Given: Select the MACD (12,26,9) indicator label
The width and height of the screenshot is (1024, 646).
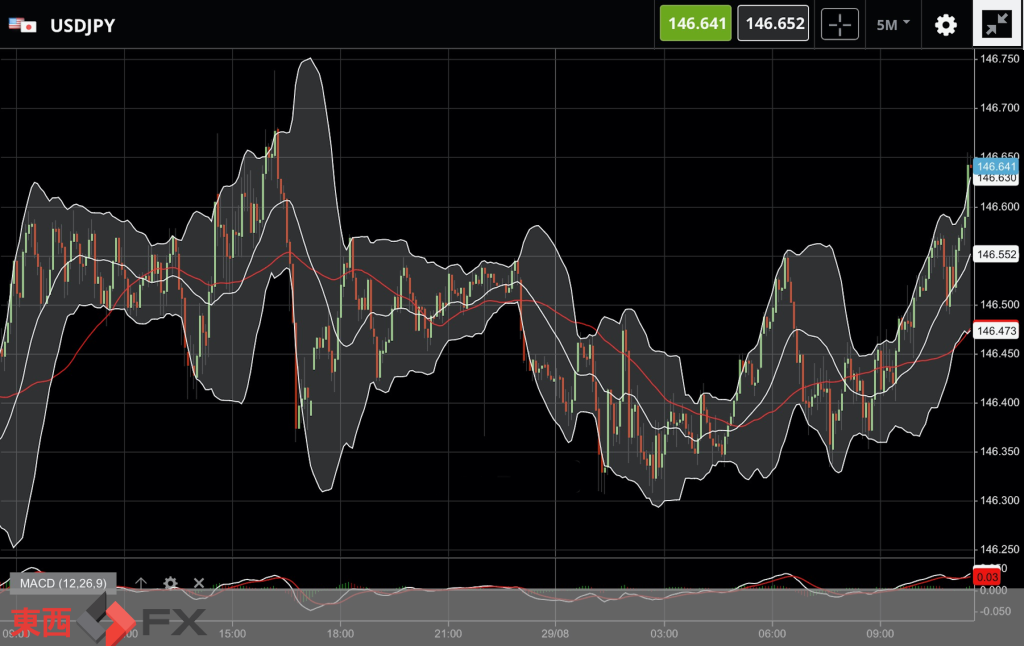Looking at the screenshot, I should (x=62, y=583).
